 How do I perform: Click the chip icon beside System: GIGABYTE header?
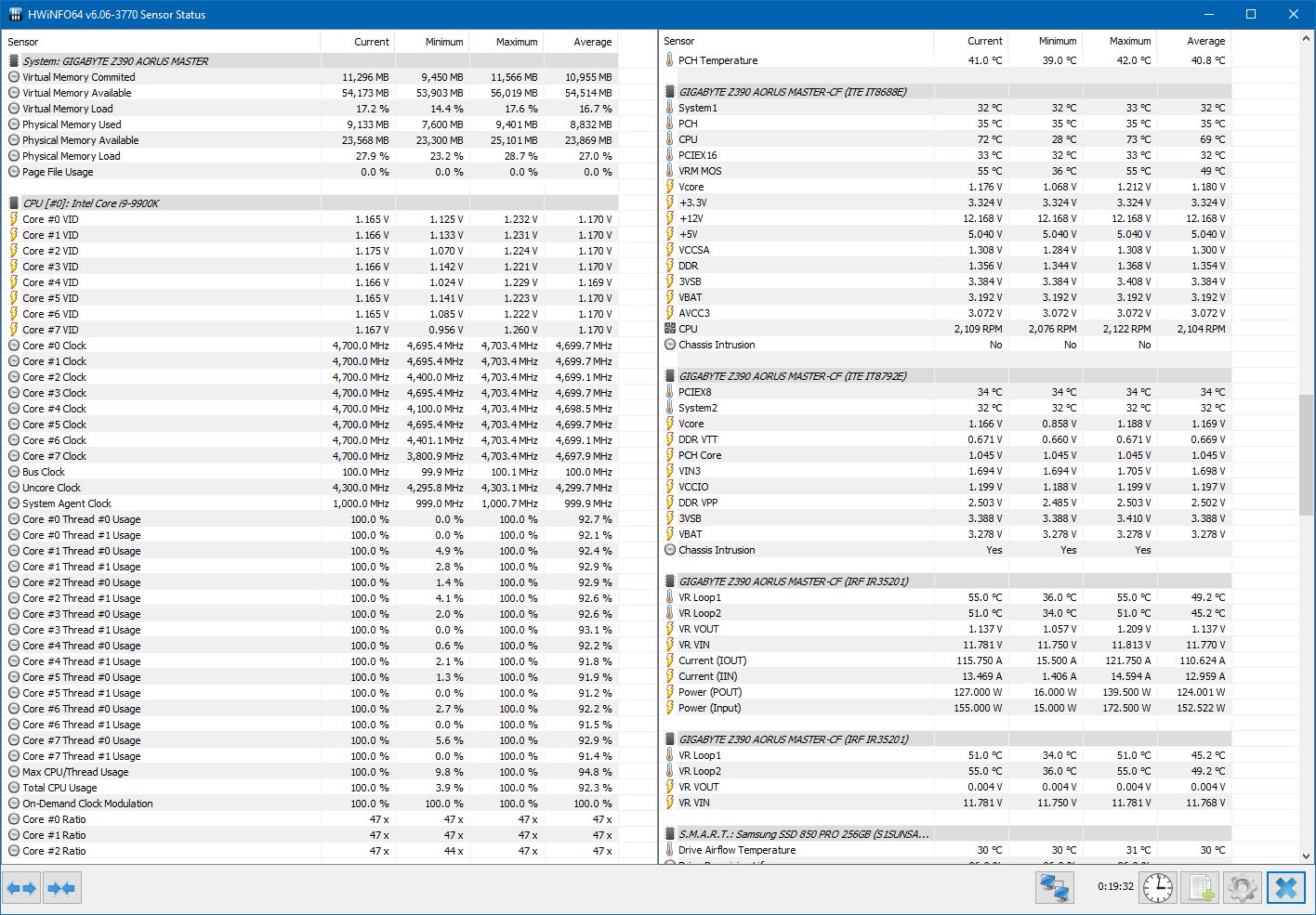coord(14,61)
